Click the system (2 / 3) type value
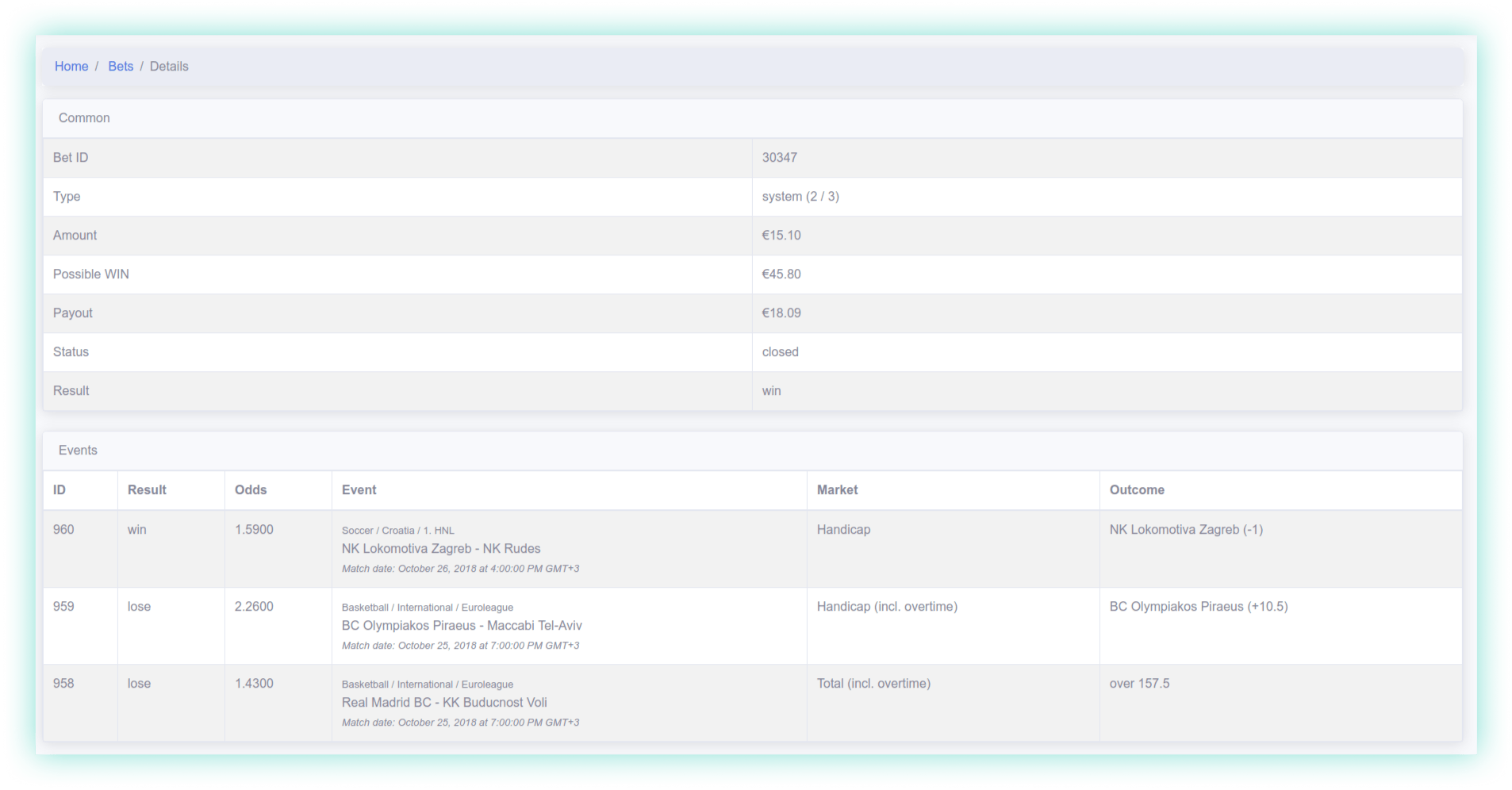Viewport: 1512px width, 790px height. click(800, 196)
